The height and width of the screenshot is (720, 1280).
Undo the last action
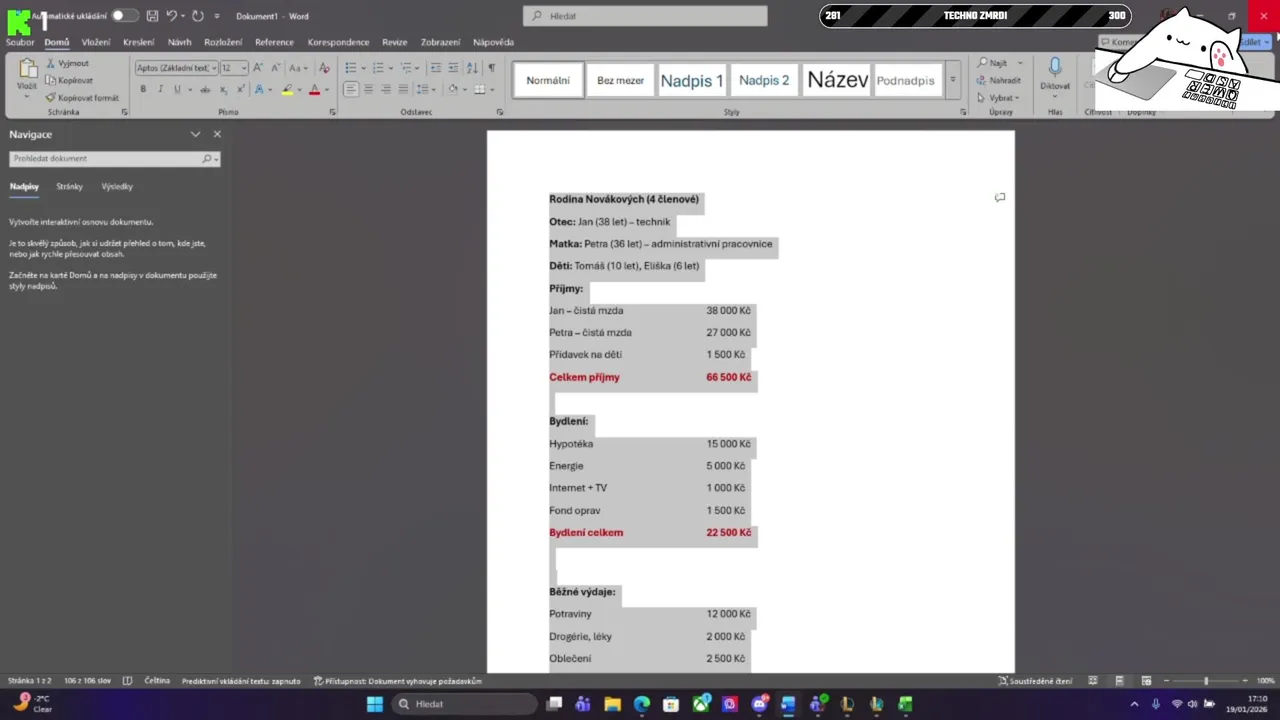pos(172,16)
